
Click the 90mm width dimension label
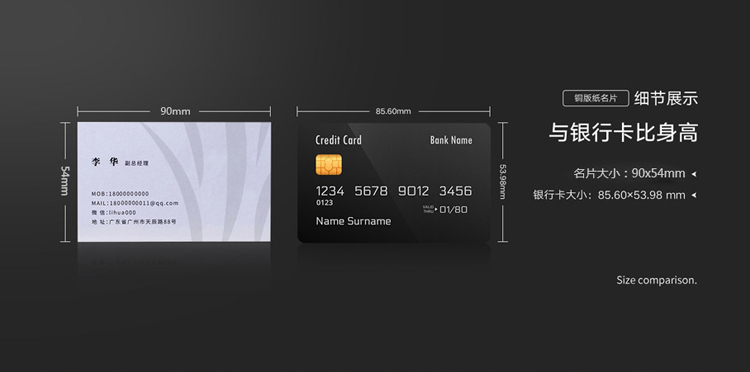175,111
